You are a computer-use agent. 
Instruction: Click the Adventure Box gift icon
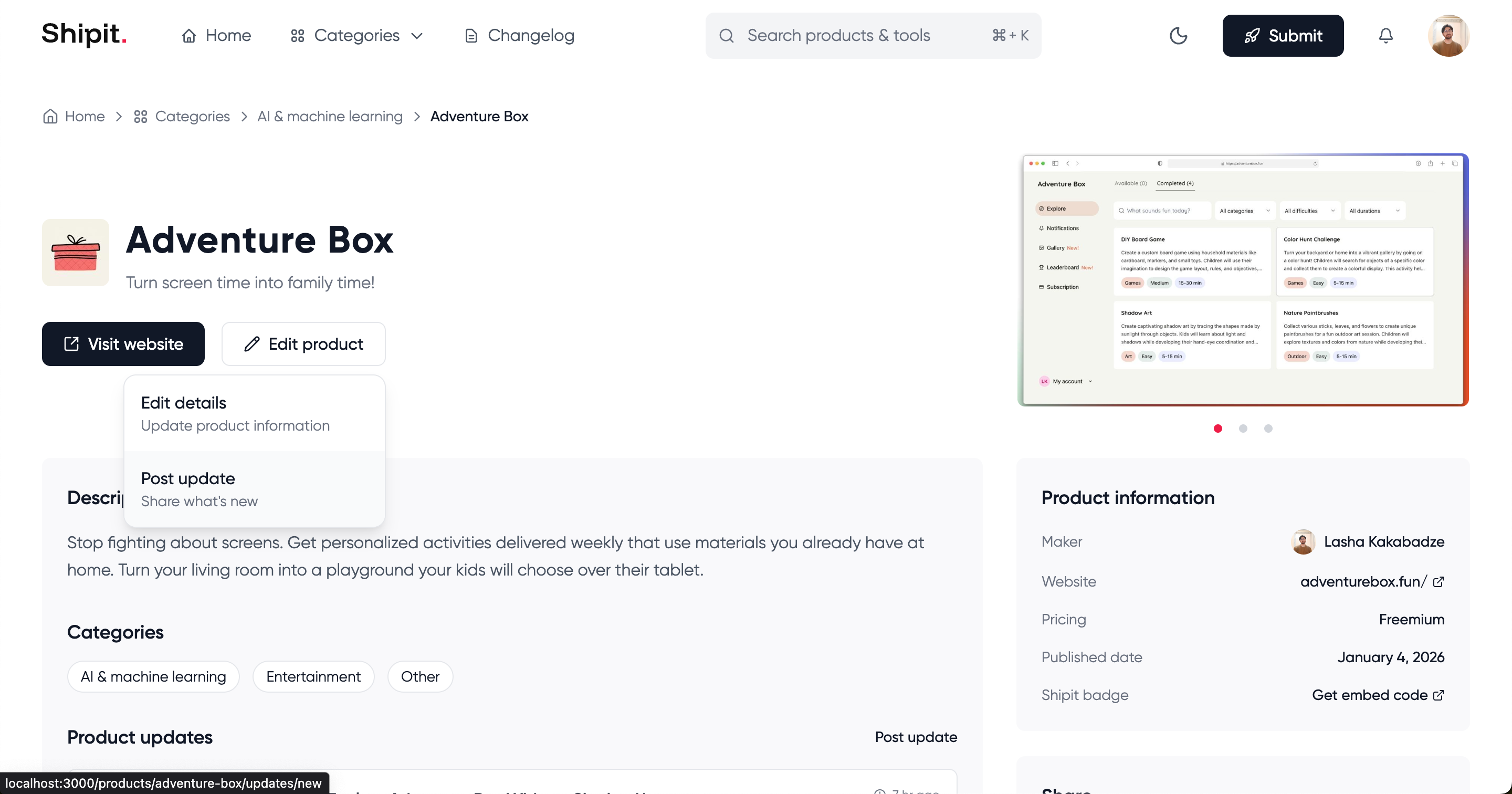(x=75, y=253)
